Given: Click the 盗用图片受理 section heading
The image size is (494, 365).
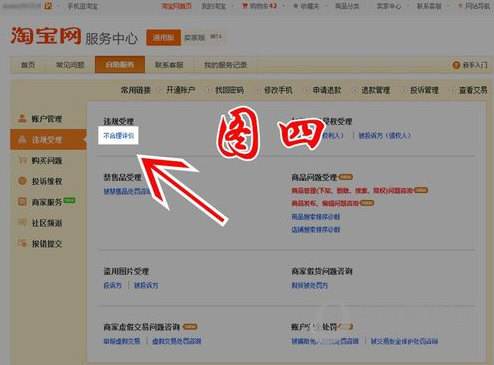Looking at the screenshot, I should (x=126, y=271).
